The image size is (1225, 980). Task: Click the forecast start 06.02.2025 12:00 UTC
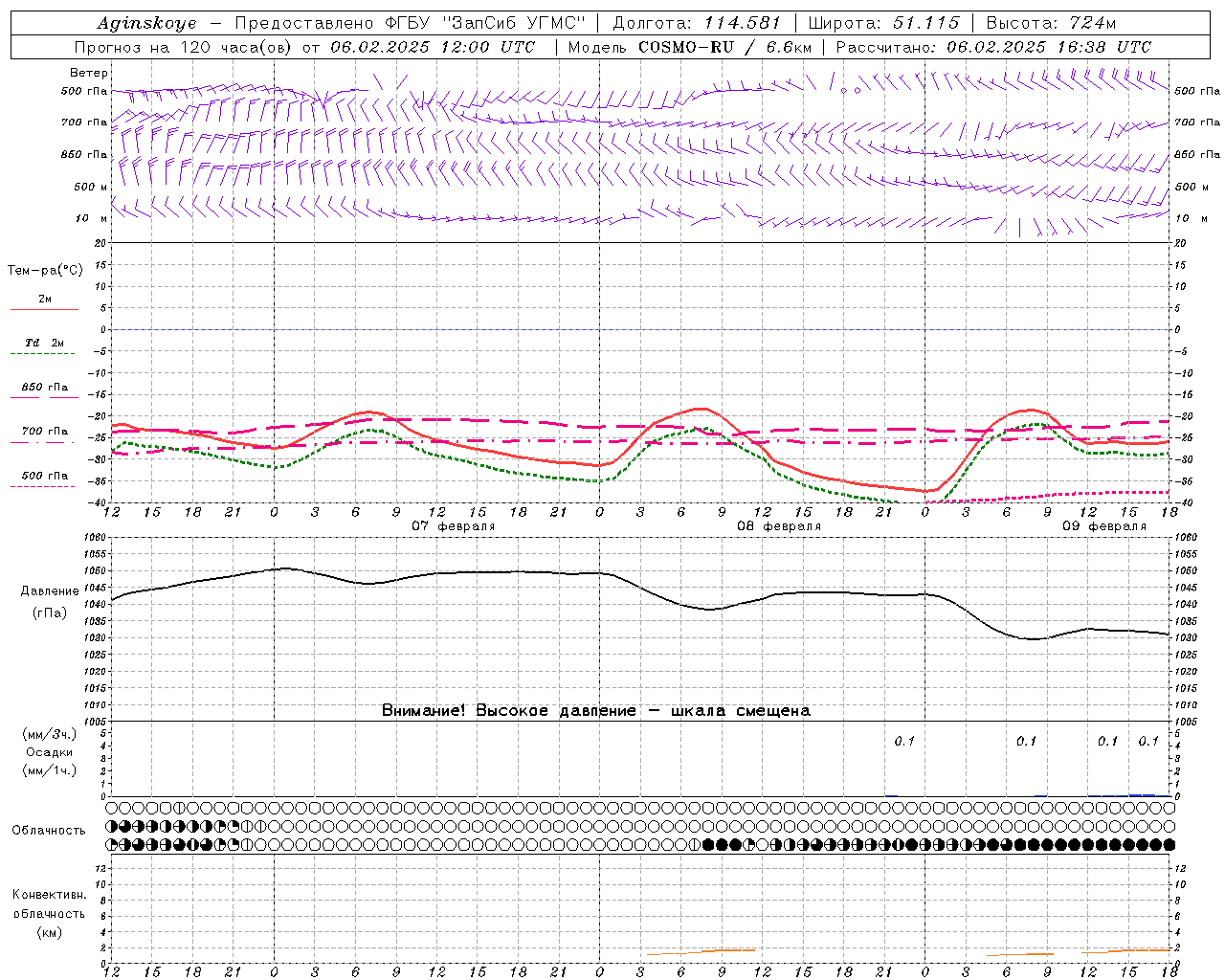click(433, 47)
